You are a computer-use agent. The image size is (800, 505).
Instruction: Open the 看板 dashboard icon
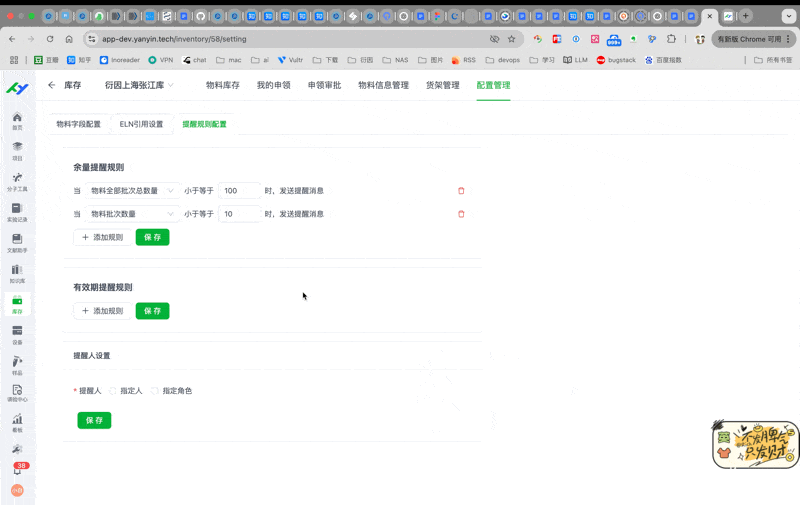pos(17,423)
